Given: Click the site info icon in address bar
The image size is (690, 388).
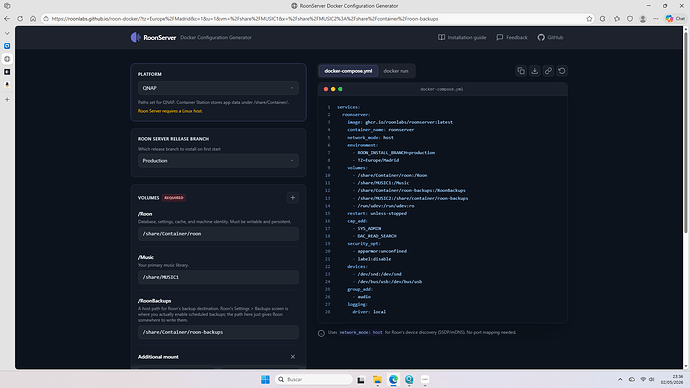Looking at the screenshot, I should pos(46,19).
